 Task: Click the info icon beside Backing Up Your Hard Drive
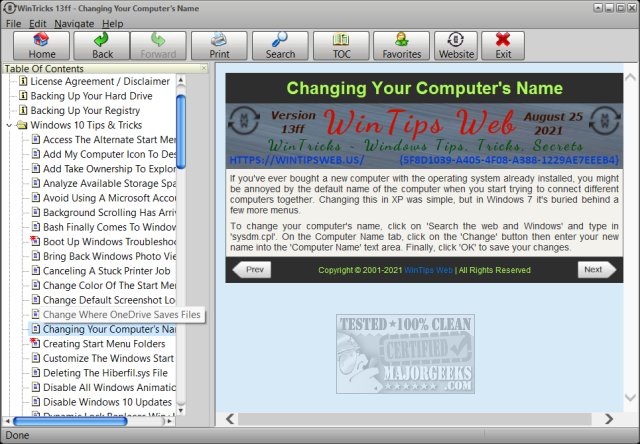click(x=24, y=96)
